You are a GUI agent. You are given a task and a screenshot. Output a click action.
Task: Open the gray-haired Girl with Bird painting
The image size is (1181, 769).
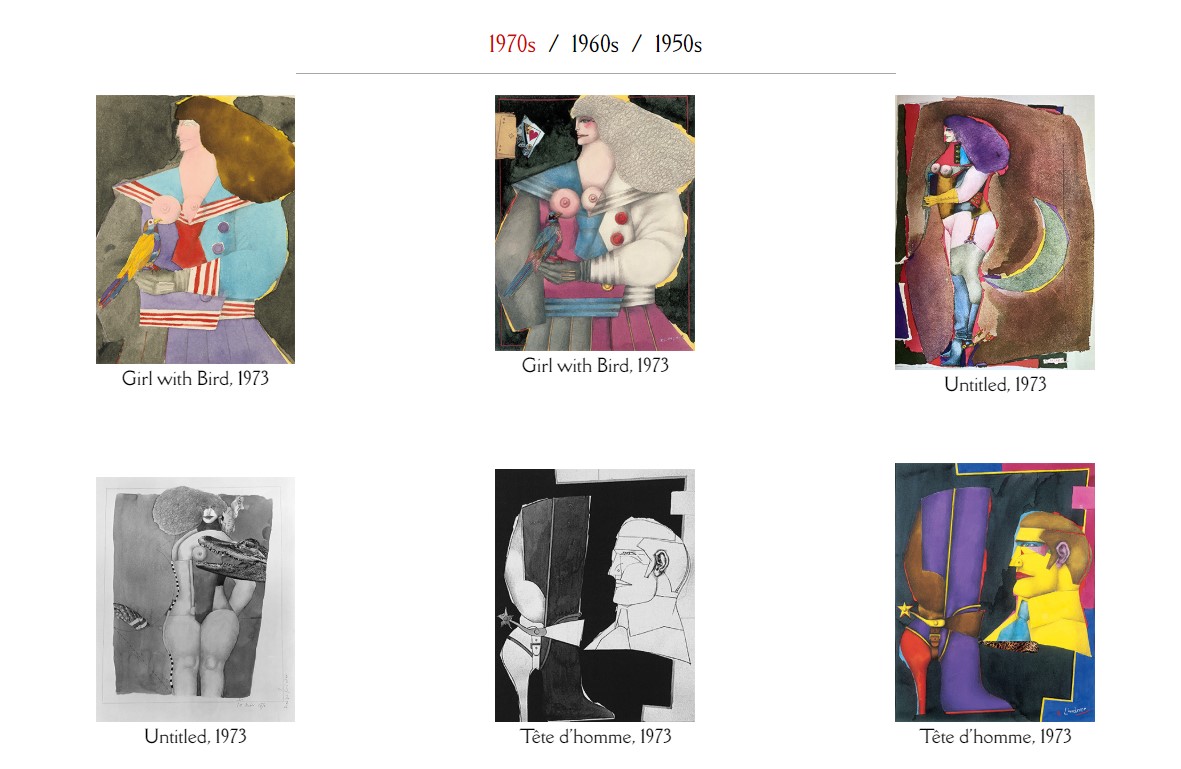(594, 223)
